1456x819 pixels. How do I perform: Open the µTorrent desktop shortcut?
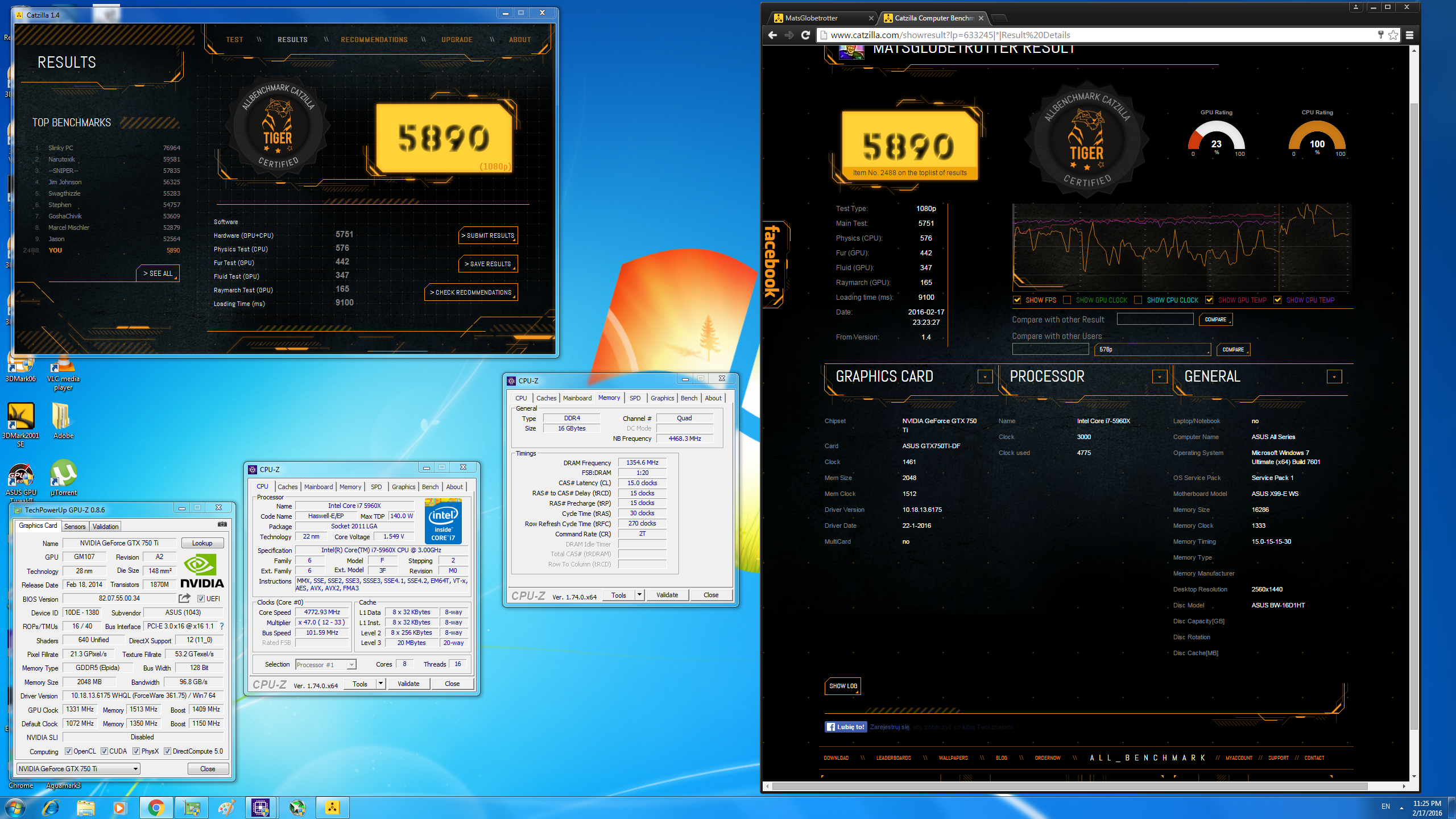click(63, 478)
